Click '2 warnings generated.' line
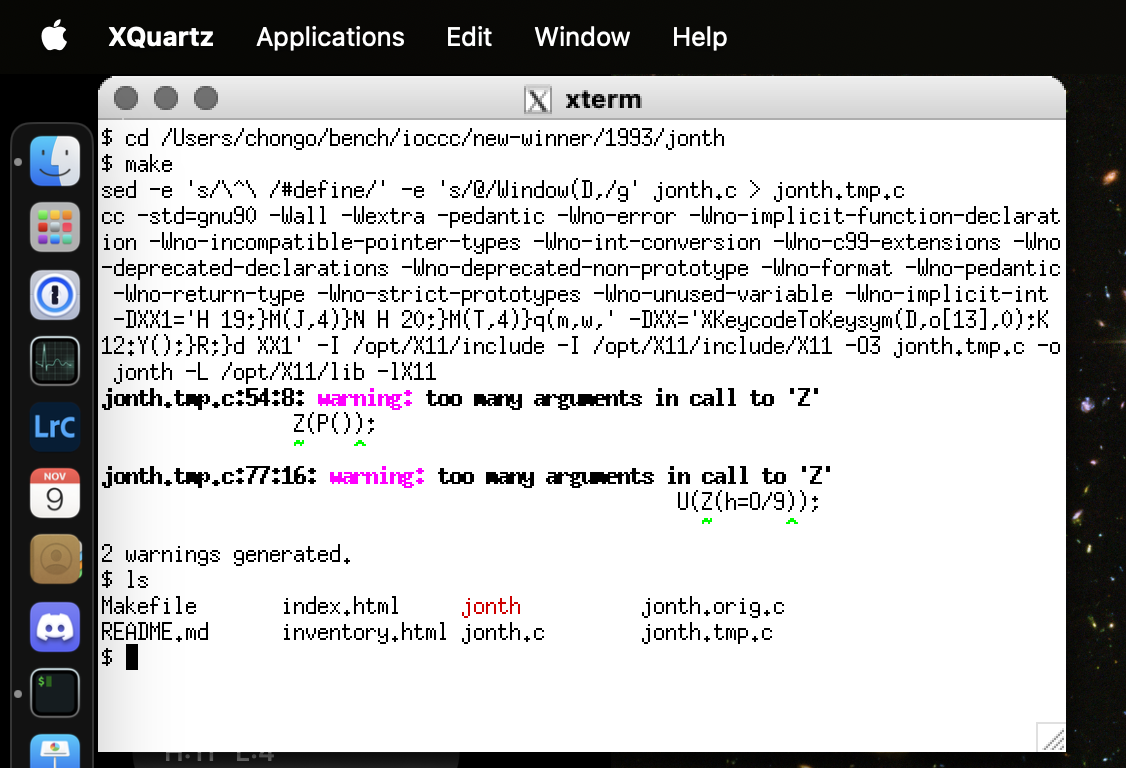1126x768 pixels. (226, 555)
